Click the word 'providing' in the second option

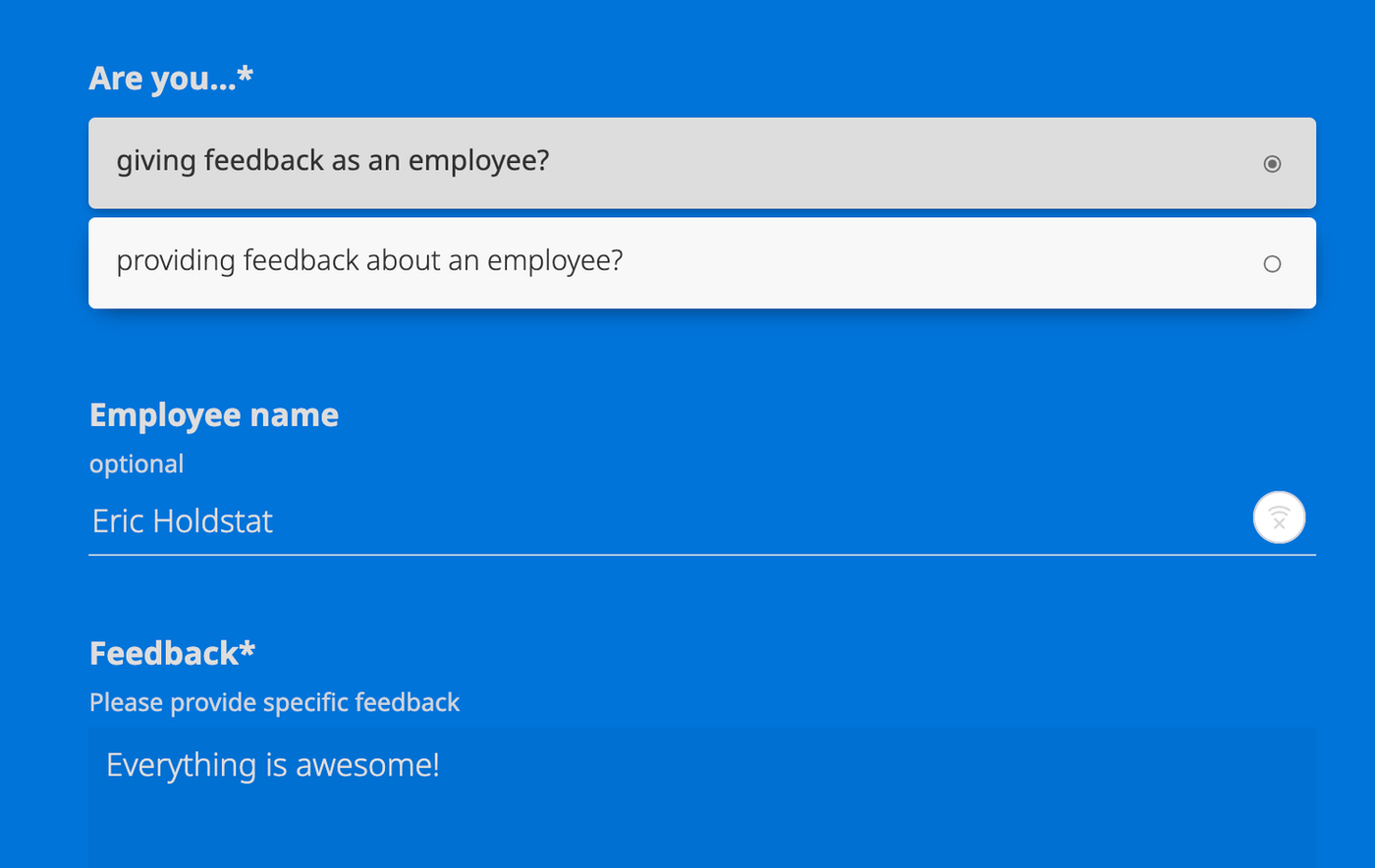pos(176,261)
